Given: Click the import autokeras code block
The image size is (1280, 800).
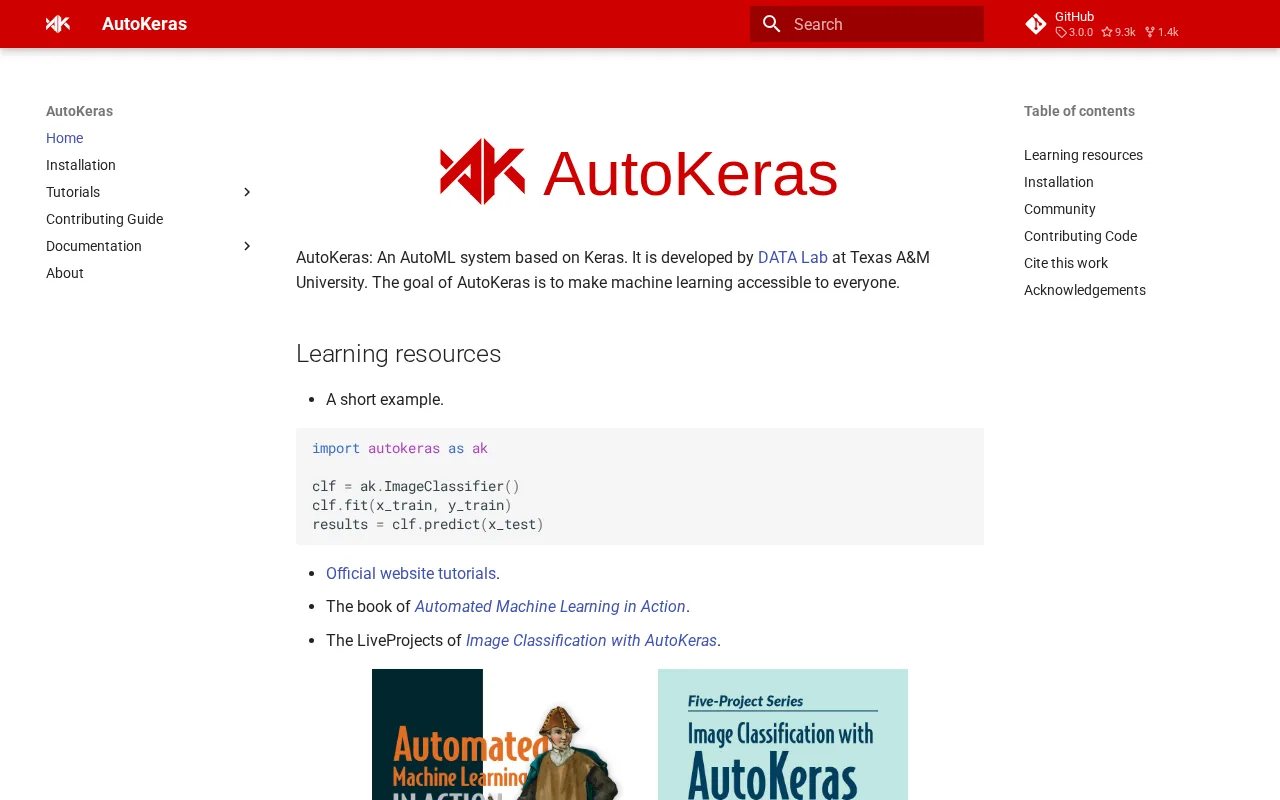Looking at the screenshot, I should [x=640, y=486].
